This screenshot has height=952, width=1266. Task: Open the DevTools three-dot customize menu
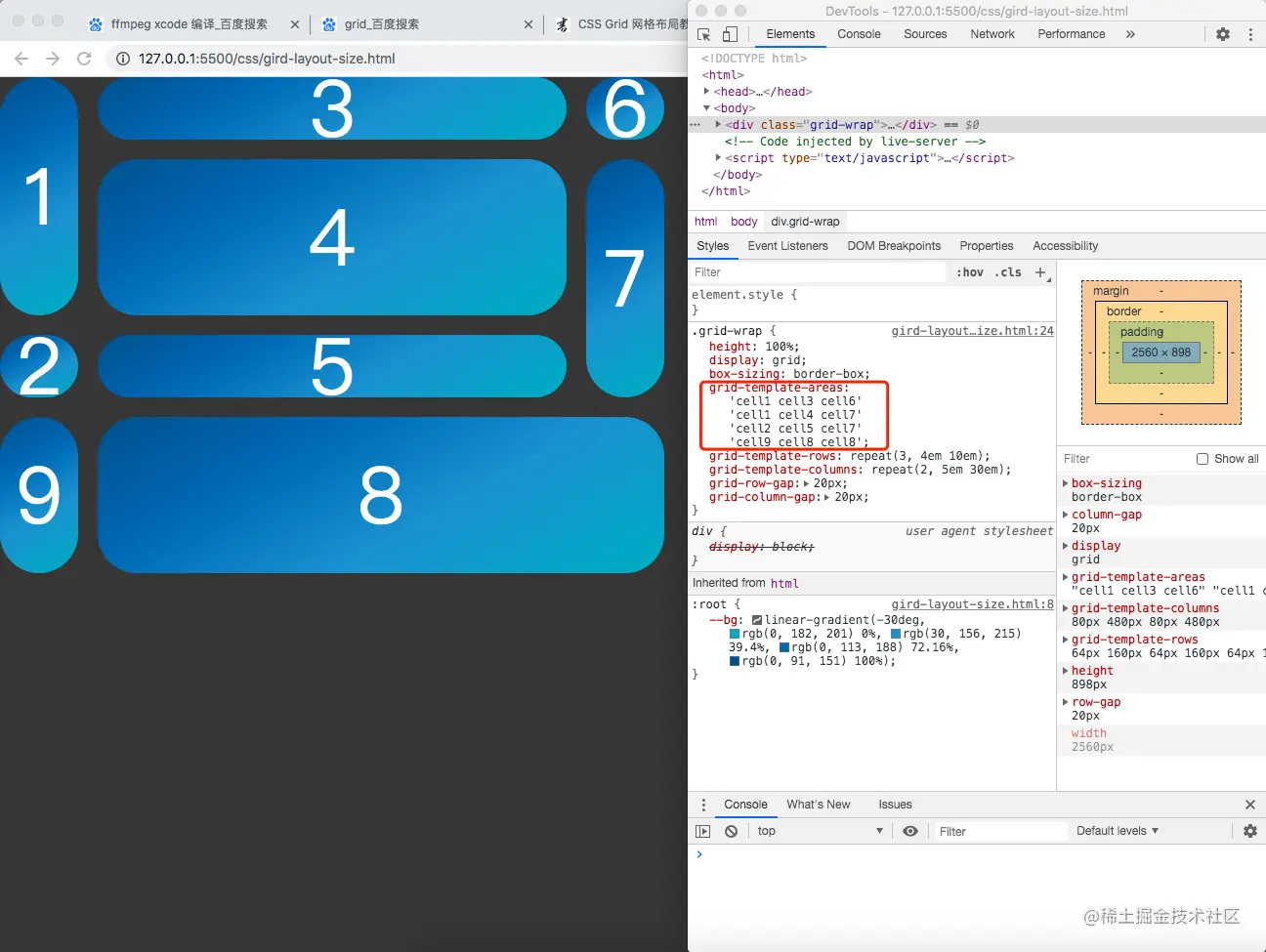coord(1250,34)
